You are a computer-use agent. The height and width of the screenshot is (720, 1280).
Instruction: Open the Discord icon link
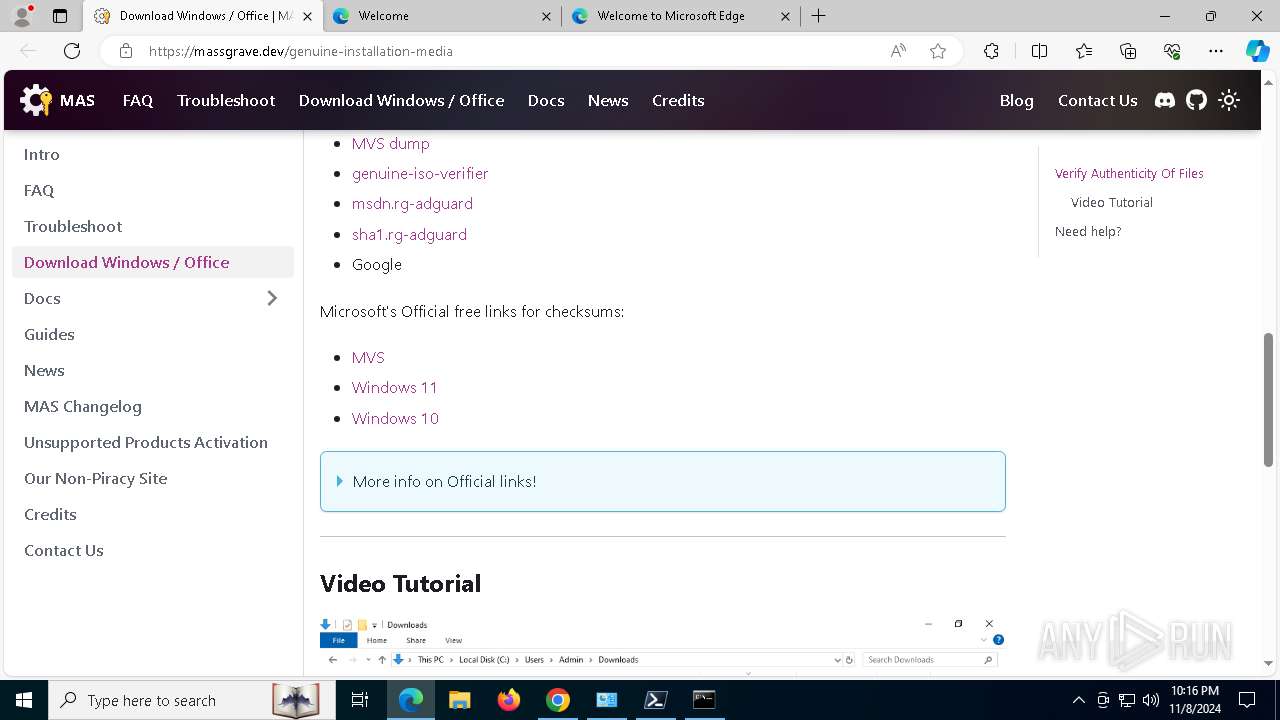(x=1165, y=100)
